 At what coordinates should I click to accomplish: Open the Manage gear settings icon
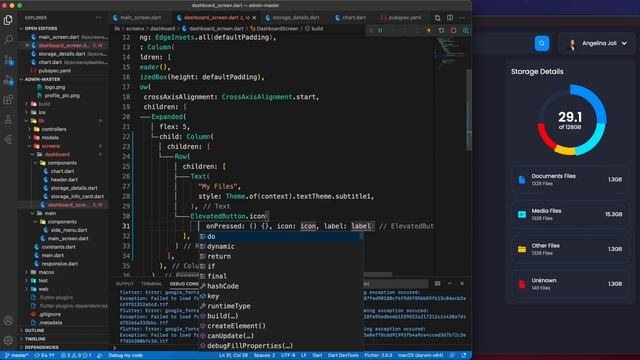8,340
